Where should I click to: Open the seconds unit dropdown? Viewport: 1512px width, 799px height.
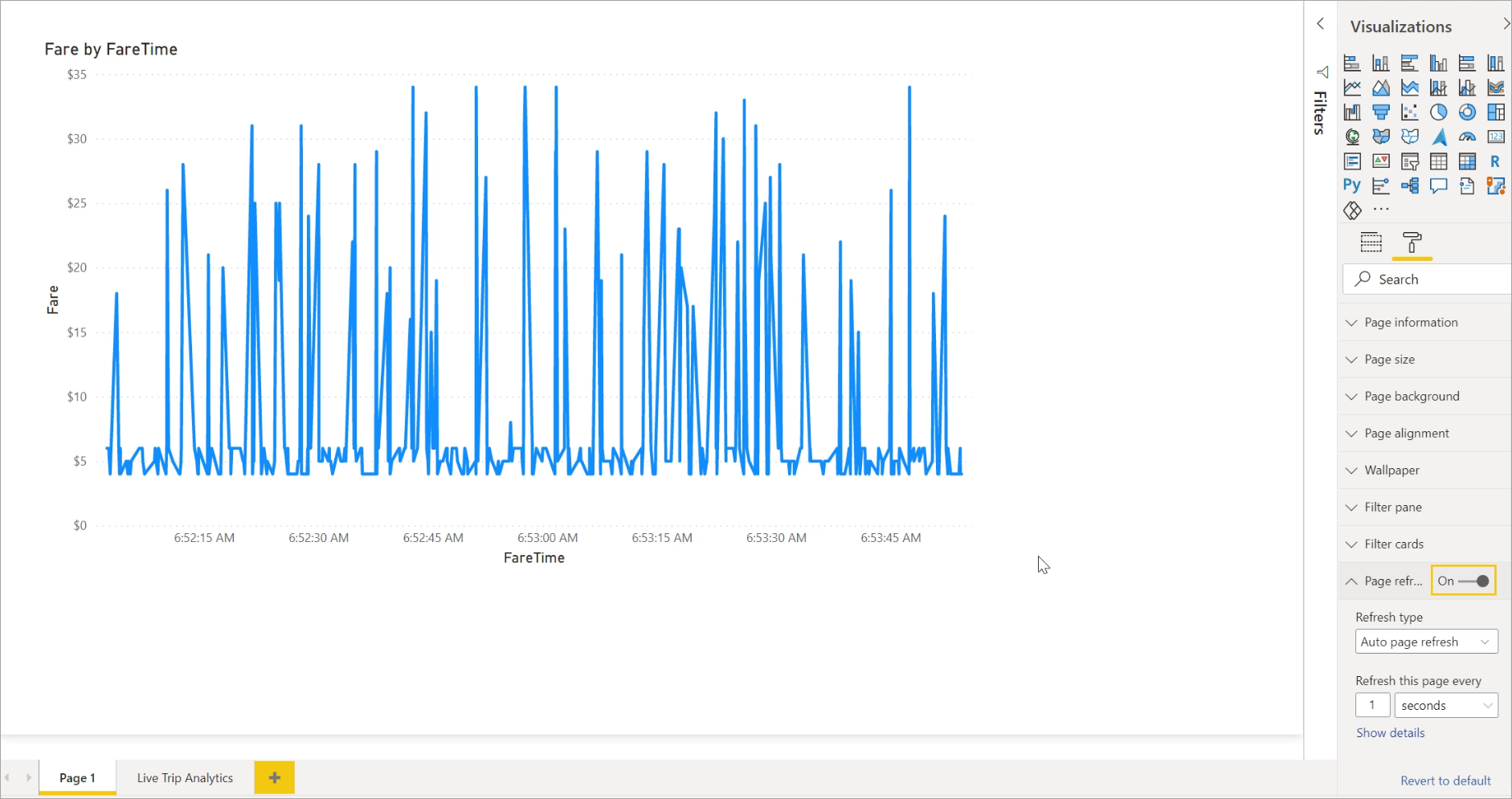[x=1446, y=705]
